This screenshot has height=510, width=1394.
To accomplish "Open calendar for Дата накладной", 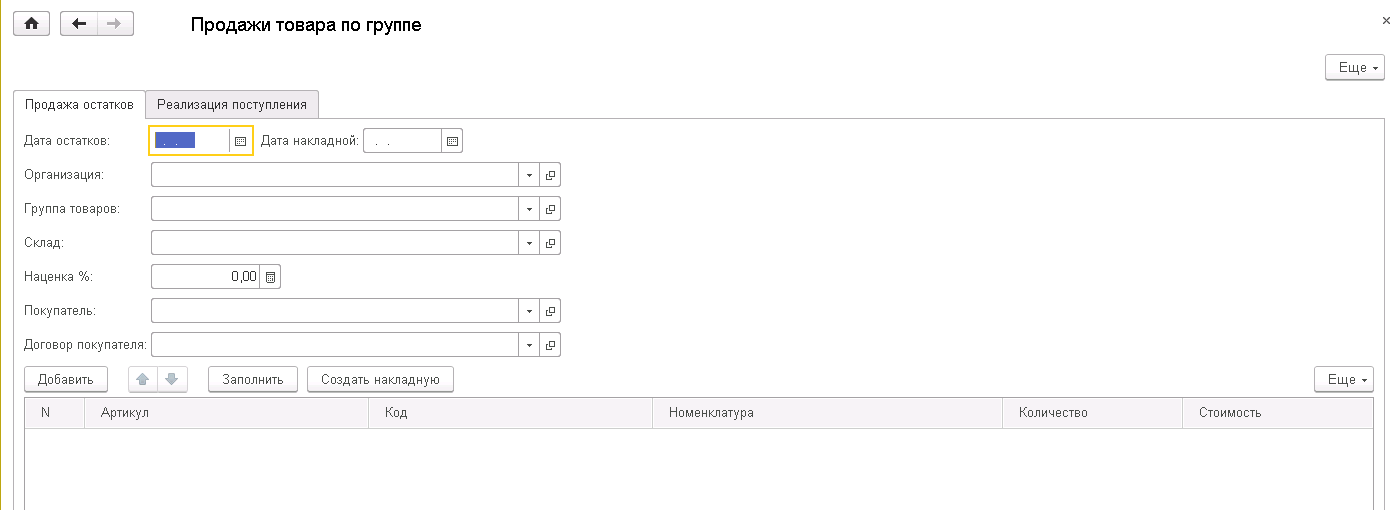I will pos(452,141).
